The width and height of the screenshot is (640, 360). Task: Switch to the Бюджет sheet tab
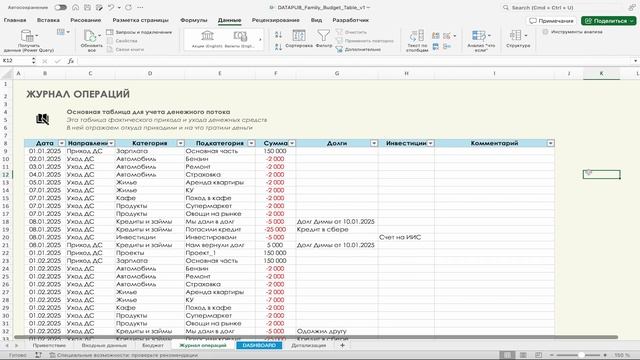(153, 345)
